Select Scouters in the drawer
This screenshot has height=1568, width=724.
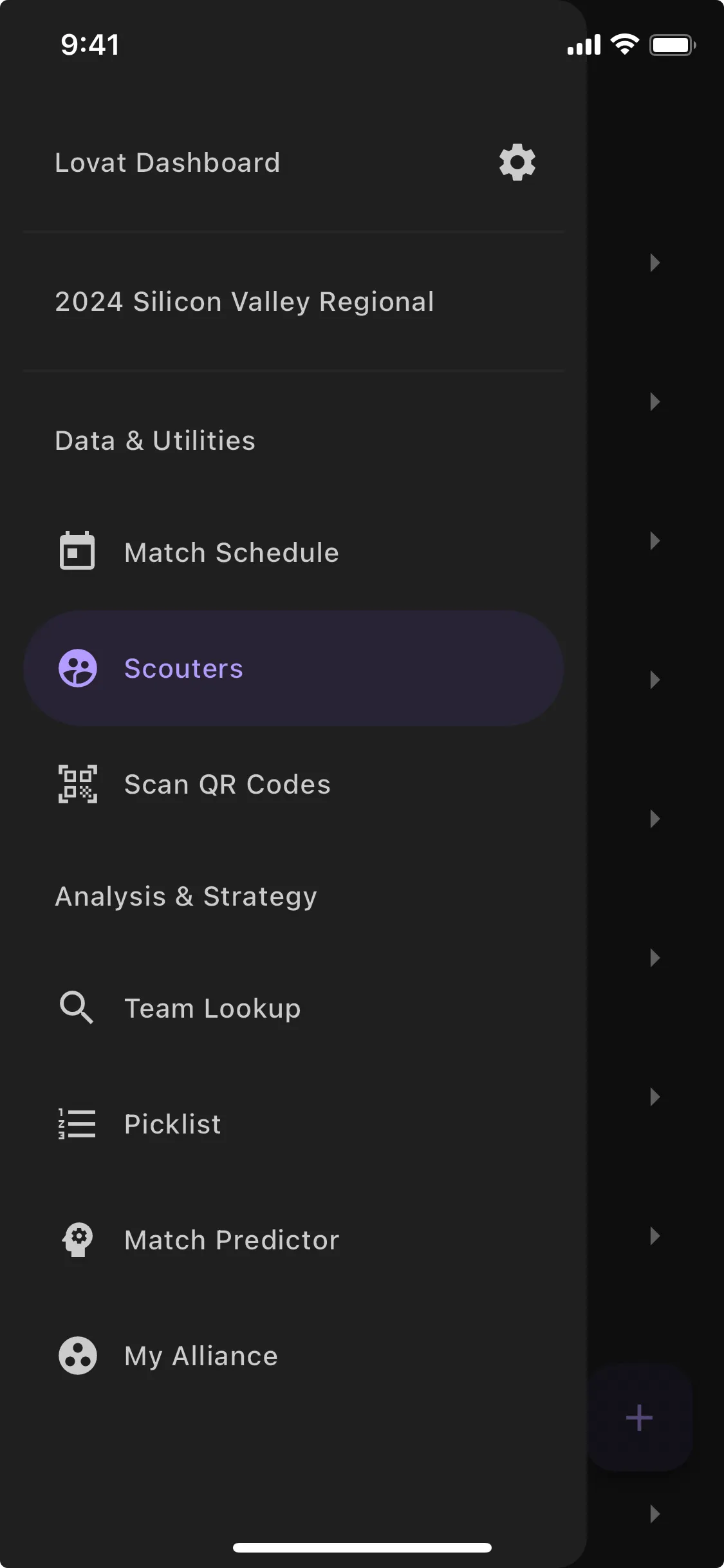click(x=183, y=669)
